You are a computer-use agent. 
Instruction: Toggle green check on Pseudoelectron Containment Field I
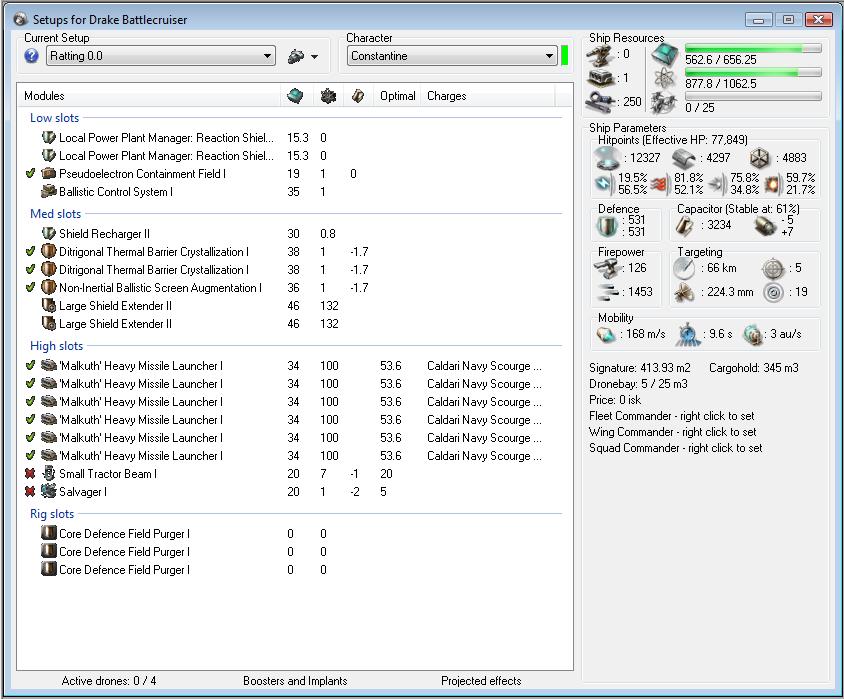(x=30, y=174)
